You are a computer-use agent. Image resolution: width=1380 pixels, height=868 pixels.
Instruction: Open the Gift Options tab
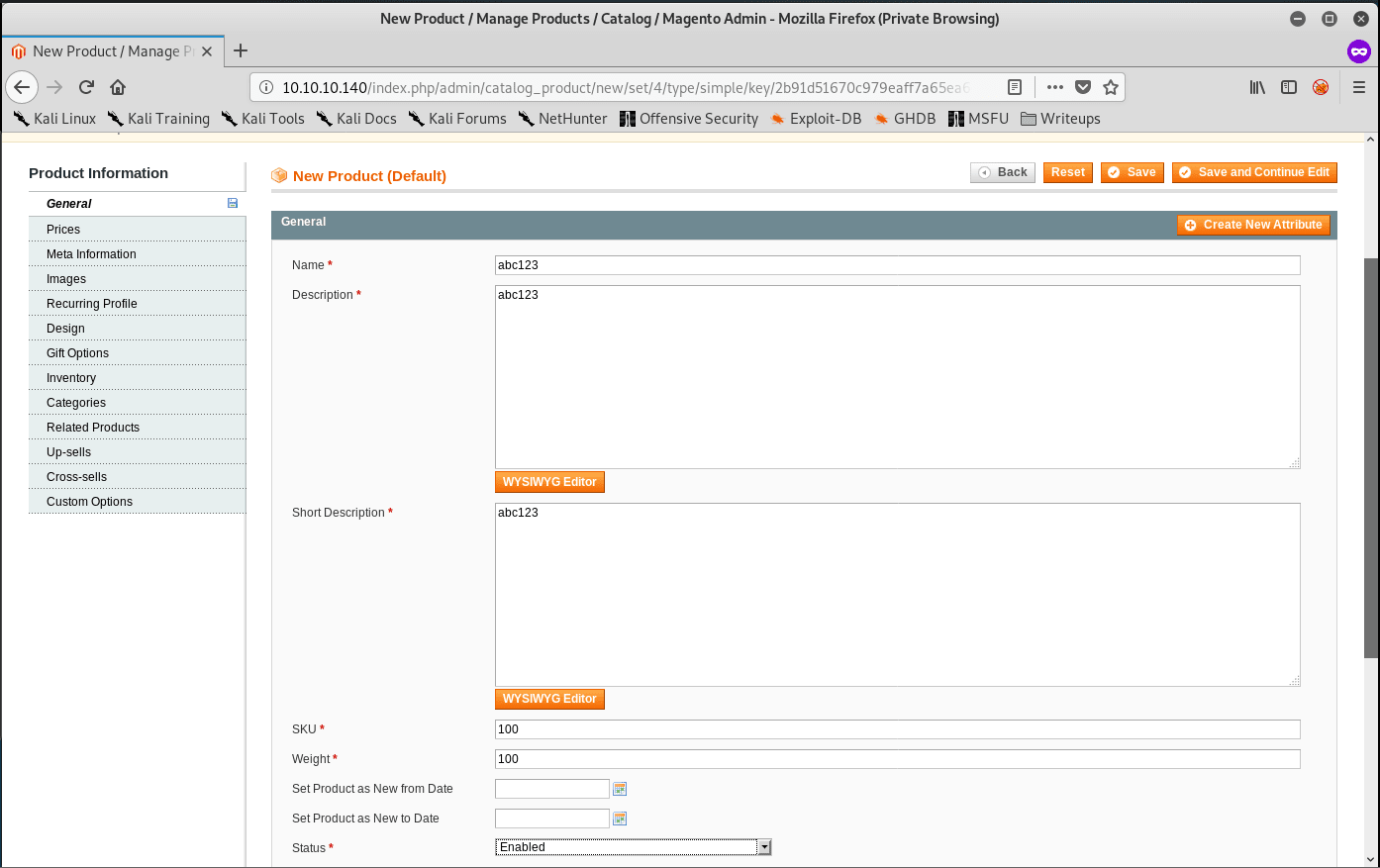point(137,352)
